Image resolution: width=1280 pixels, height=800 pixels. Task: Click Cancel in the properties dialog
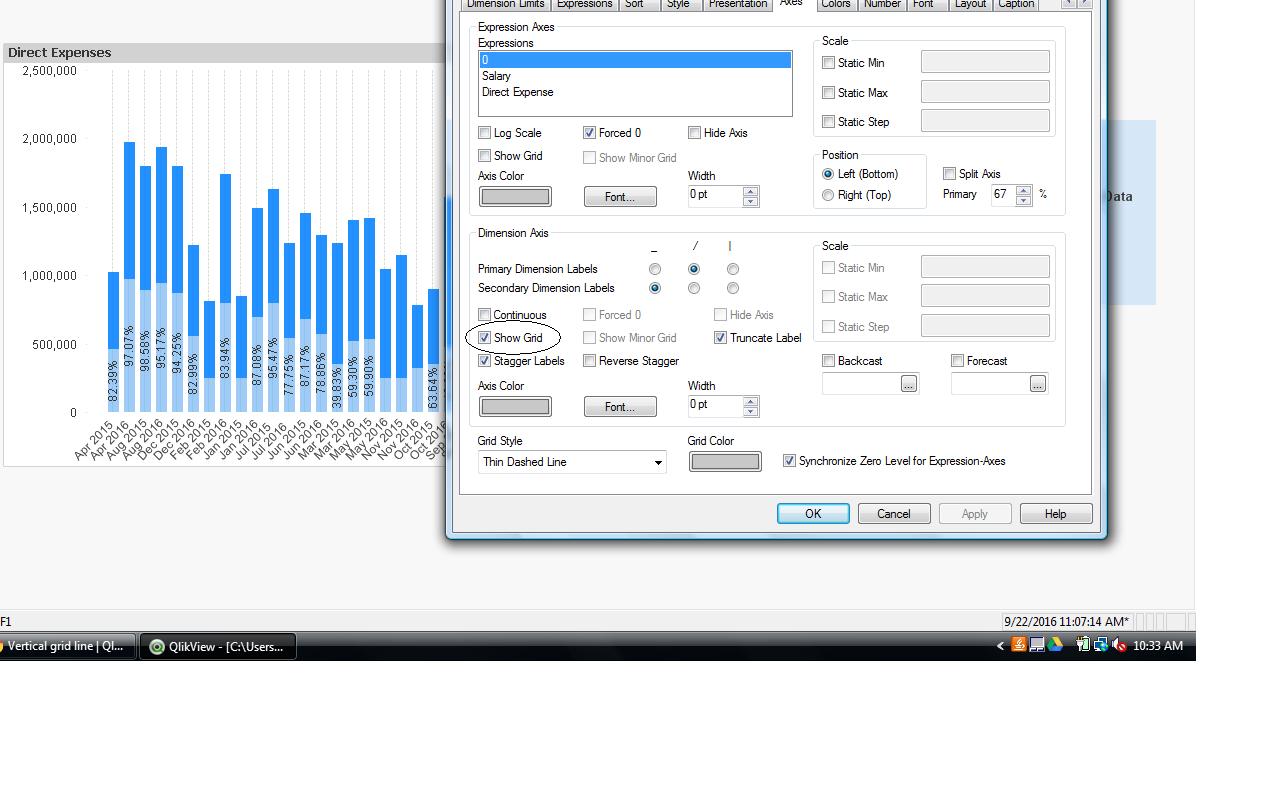pyautogui.click(x=894, y=514)
